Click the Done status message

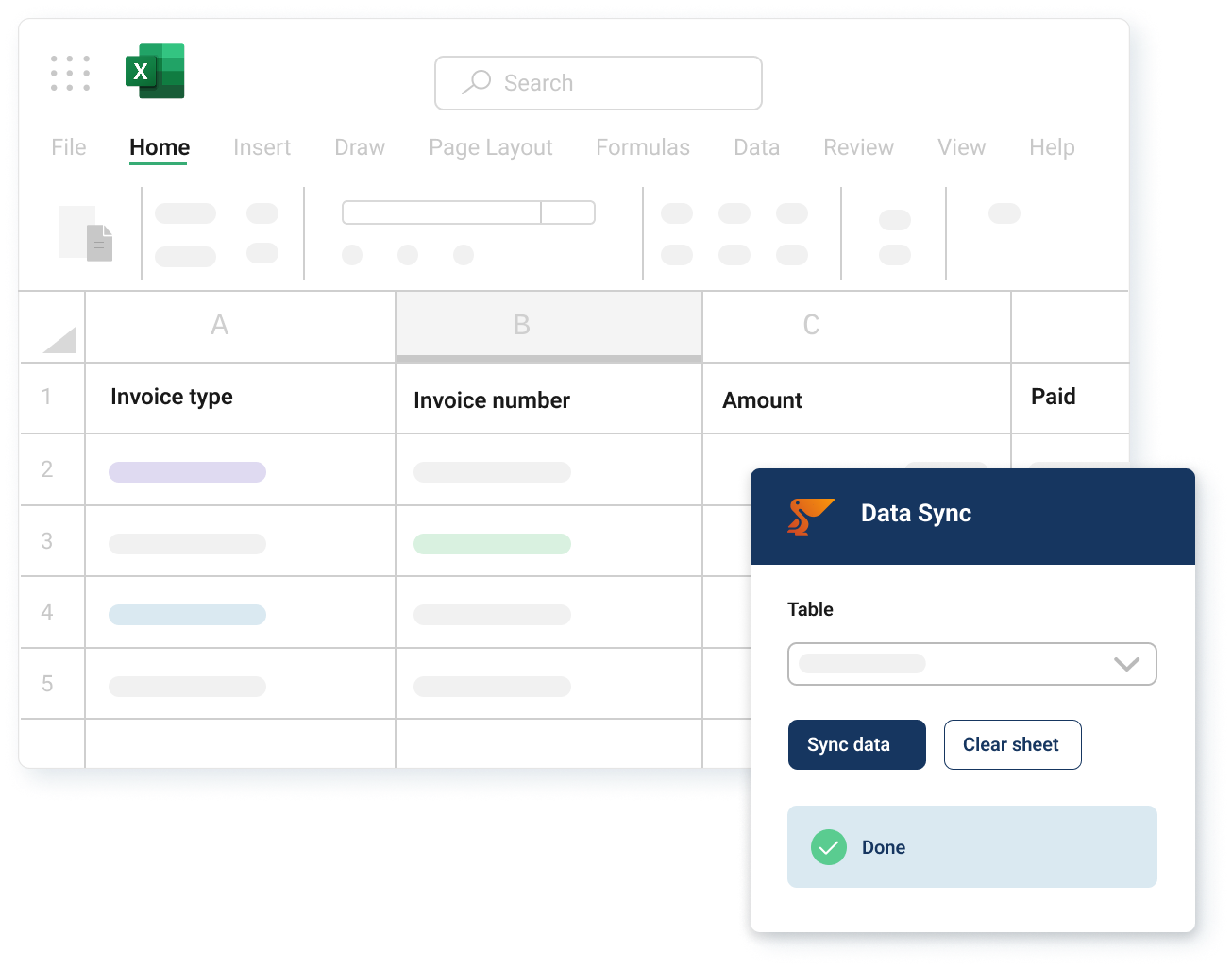click(x=972, y=847)
